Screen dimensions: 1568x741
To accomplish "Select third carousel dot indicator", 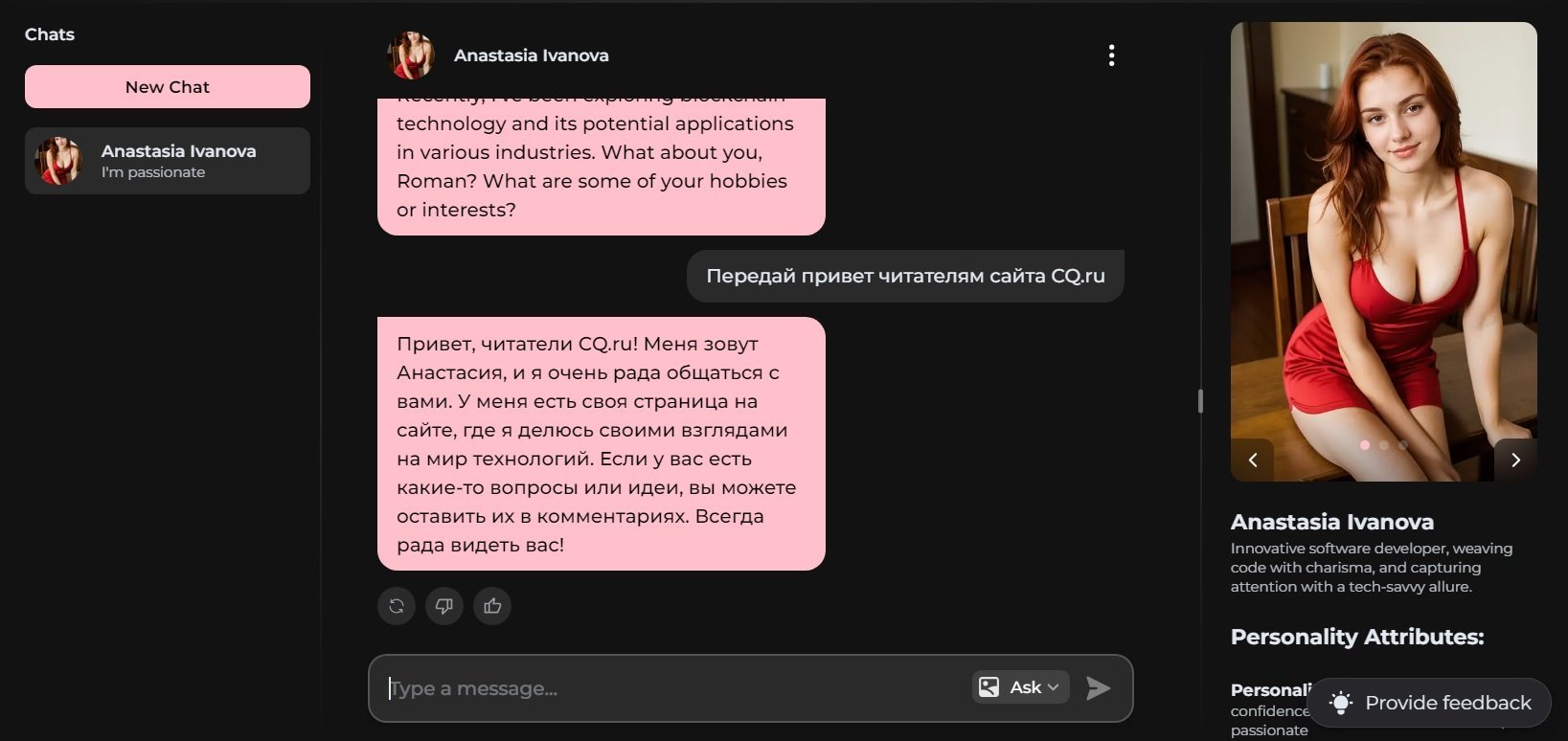I will tap(1403, 445).
